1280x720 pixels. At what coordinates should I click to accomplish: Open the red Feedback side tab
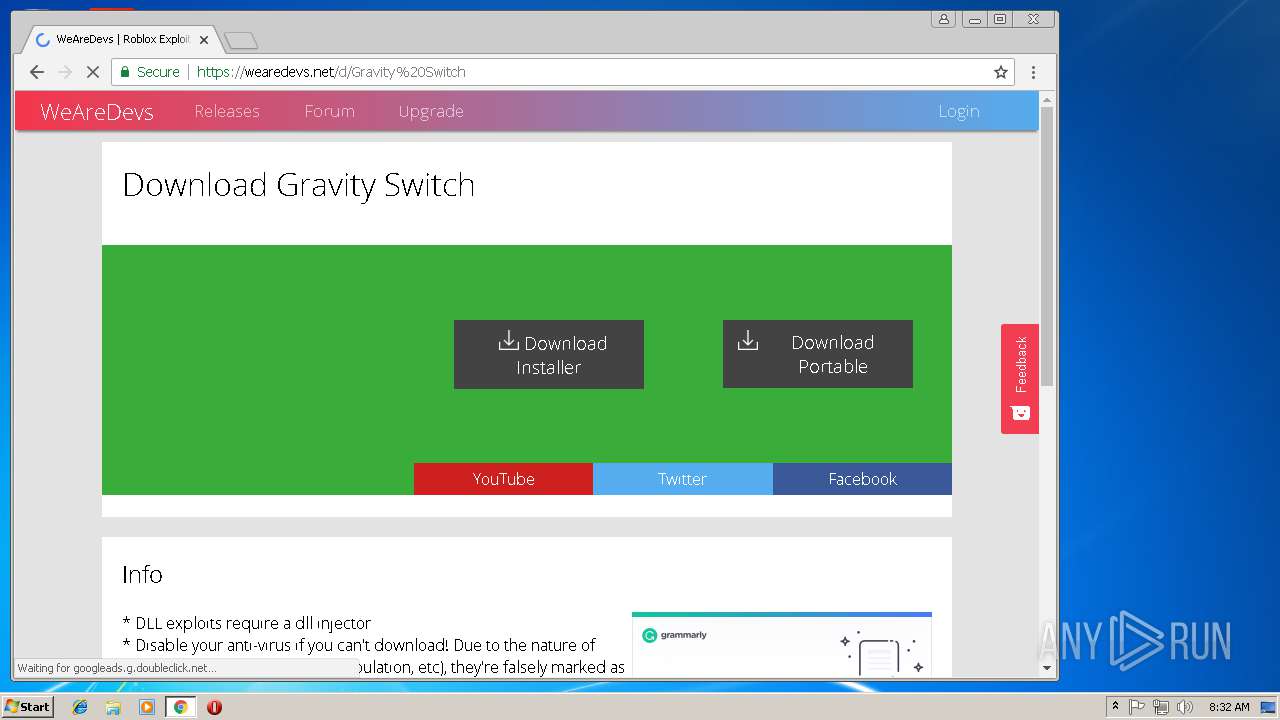(1020, 379)
